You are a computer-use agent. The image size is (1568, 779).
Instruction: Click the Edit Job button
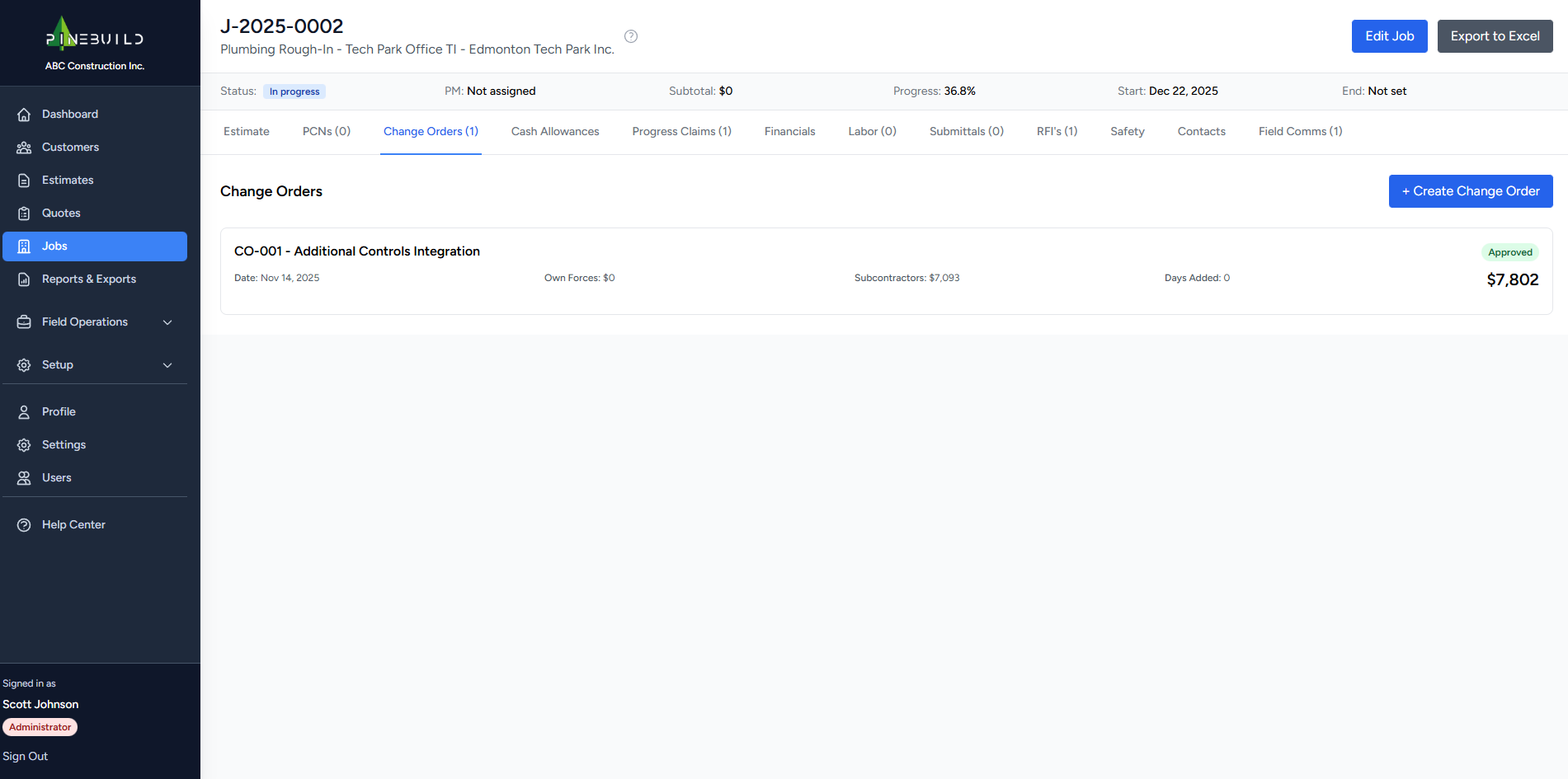1389,36
